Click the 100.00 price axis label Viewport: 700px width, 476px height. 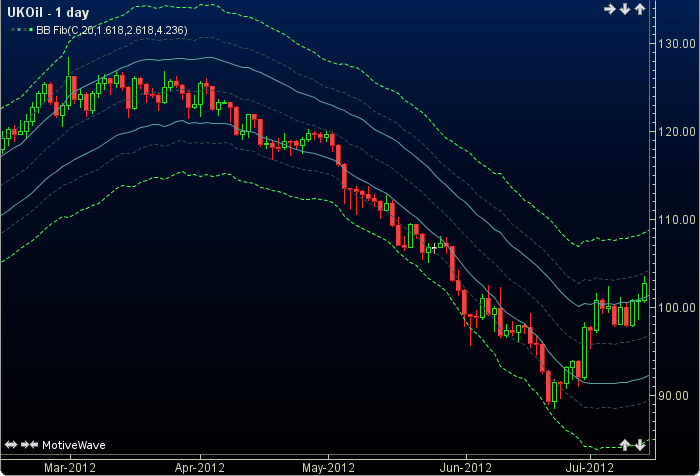pyautogui.click(x=677, y=308)
